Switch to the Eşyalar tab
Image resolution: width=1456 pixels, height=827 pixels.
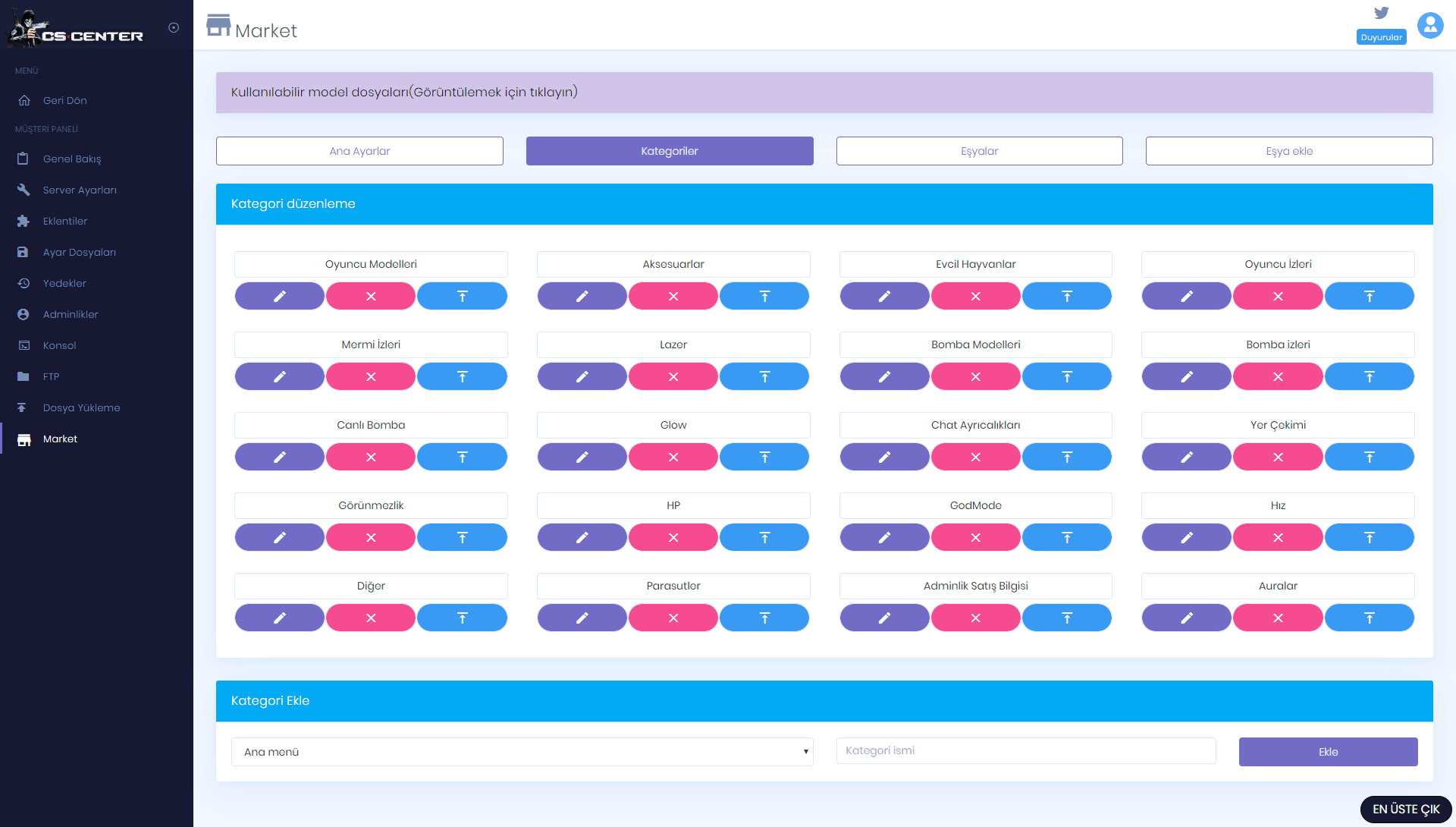pos(980,151)
